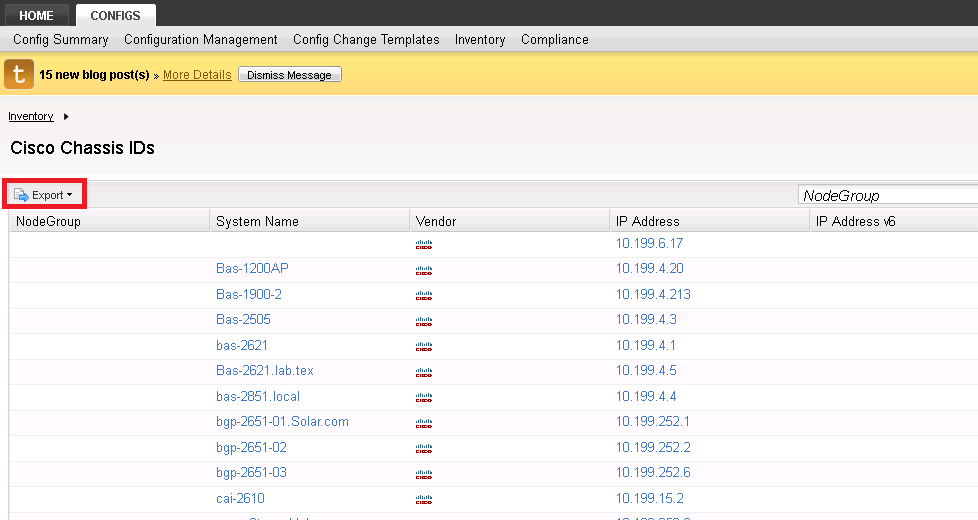This screenshot has height=520, width=978.
Task: Click the Dismiss Message button
Action: pyautogui.click(x=290, y=75)
